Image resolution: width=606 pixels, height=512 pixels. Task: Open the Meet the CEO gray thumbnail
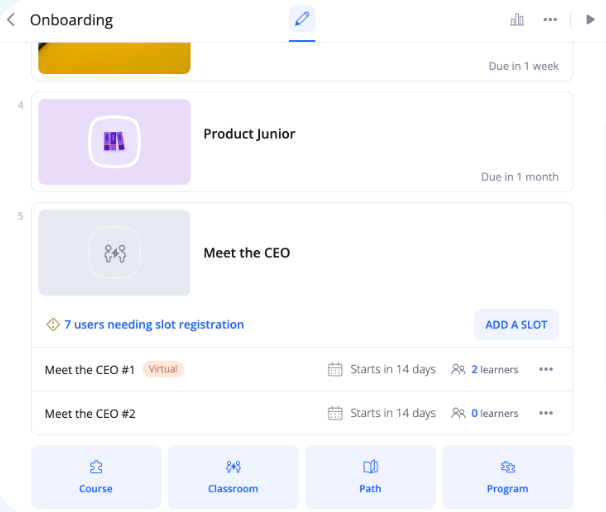click(x=114, y=252)
